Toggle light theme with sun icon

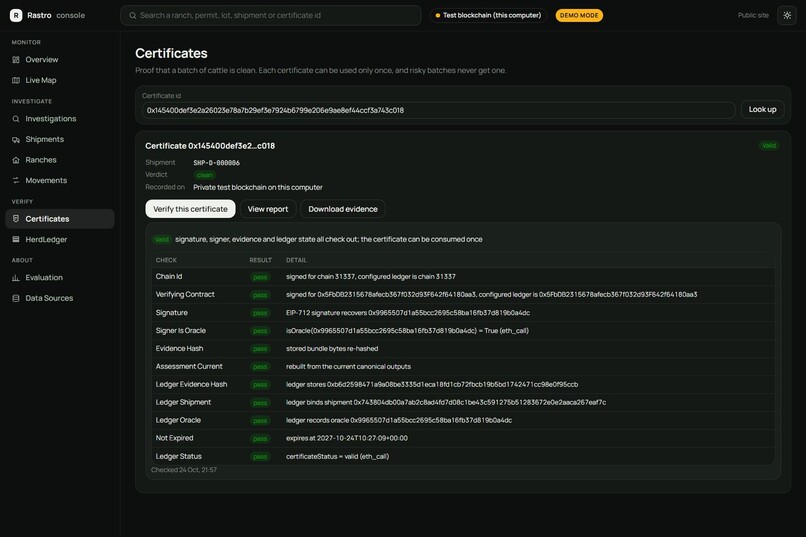(787, 15)
